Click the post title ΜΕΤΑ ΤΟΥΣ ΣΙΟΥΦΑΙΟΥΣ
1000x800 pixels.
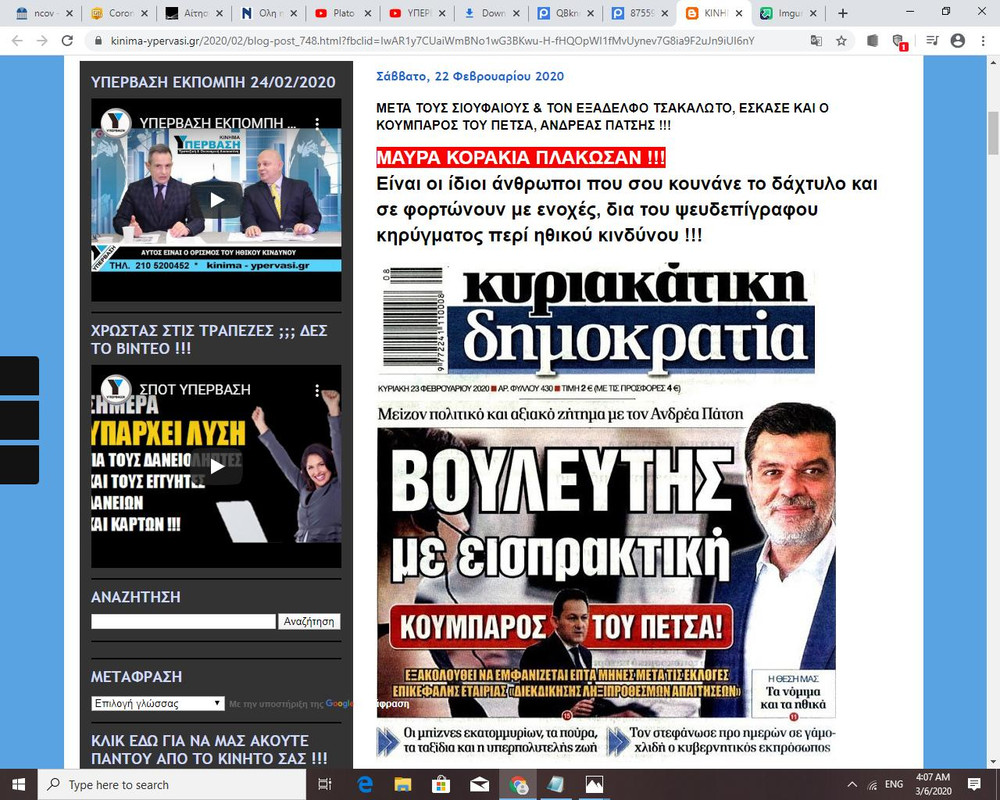(x=602, y=116)
